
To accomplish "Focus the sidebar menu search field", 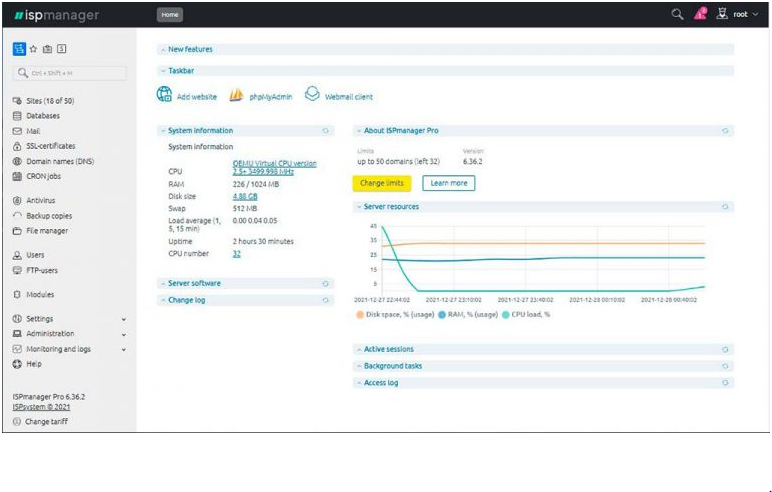I will [x=69, y=73].
